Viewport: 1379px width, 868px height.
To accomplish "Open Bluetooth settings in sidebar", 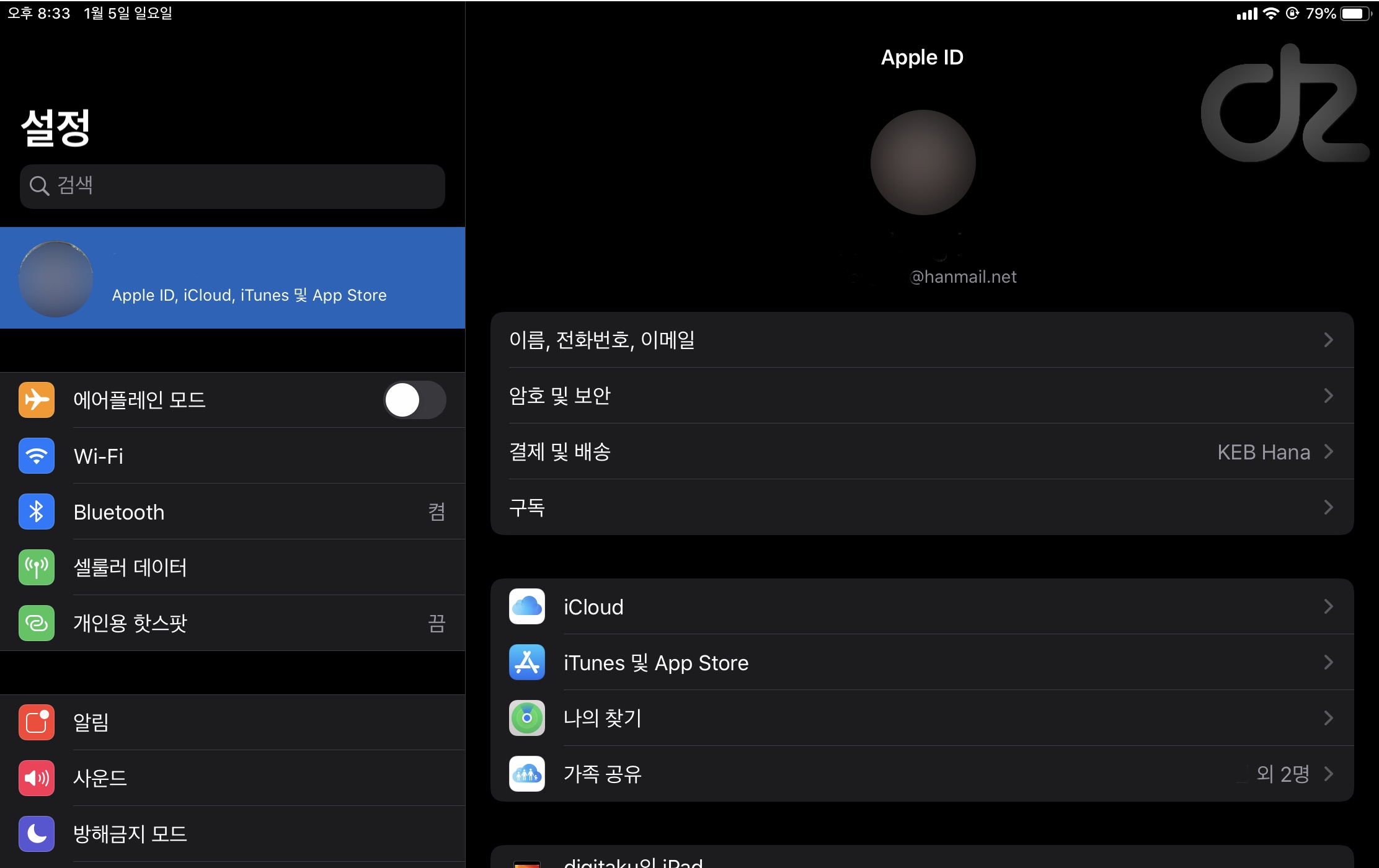I will tap(233, 511).
